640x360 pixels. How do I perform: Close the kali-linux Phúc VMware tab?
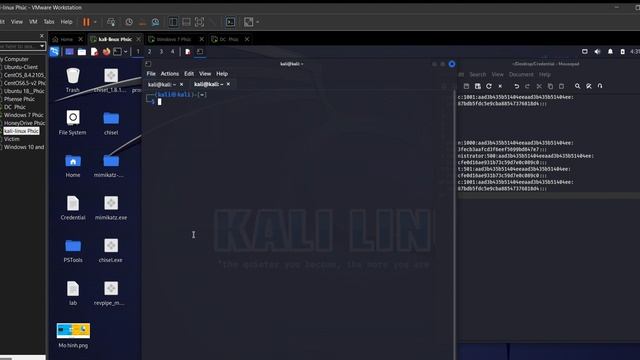[138, 39]
